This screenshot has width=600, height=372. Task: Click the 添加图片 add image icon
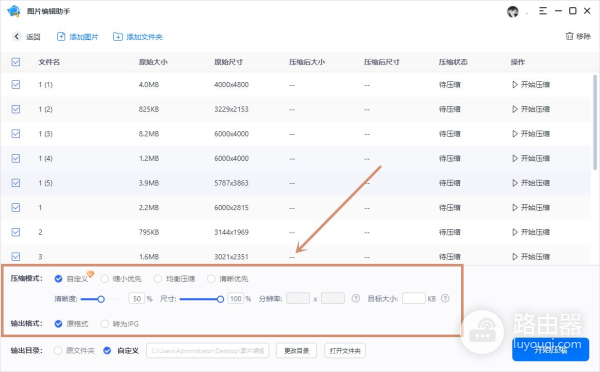[x=61, y=37]
